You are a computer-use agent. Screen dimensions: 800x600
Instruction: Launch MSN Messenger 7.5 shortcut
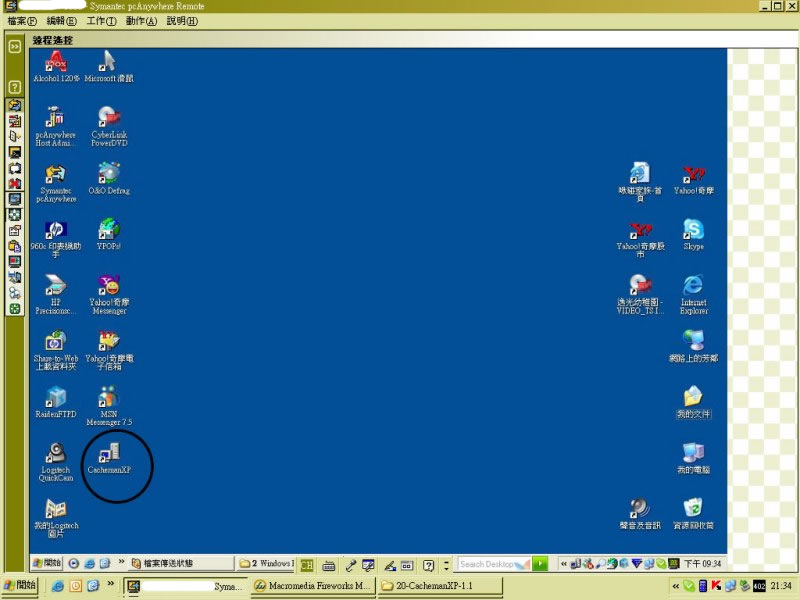click(109, 406)
